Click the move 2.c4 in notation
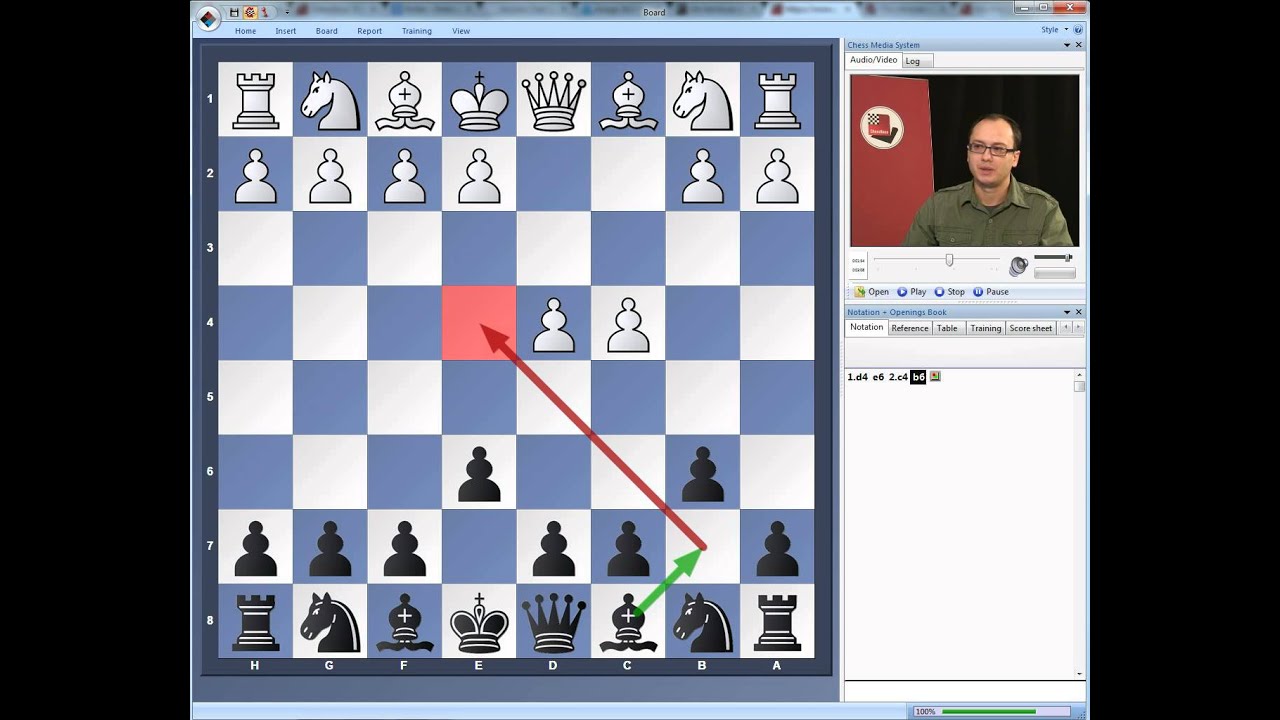The width and height of the screenshot is (1280, 720). [898, 377]
